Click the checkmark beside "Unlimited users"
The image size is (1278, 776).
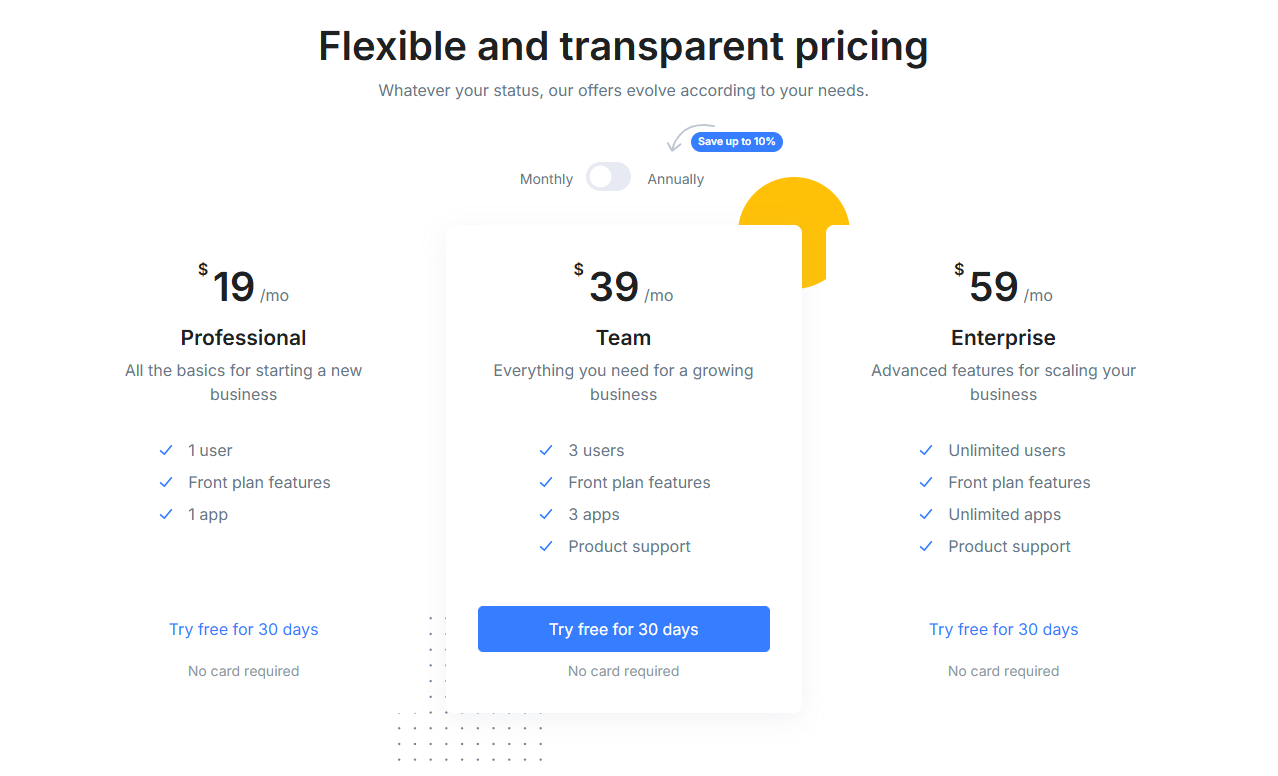[926, 450]
